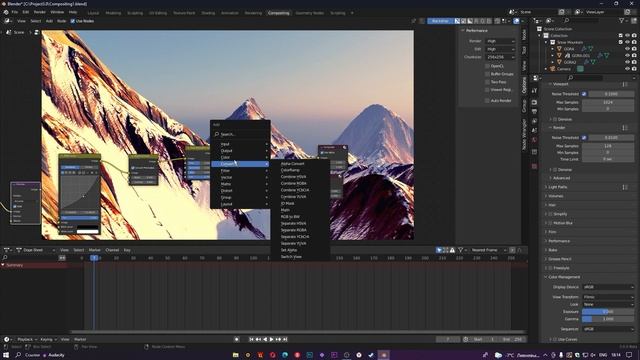Open the Output properties tab icon
This screenshot has width=640, height=360.
pyautogui.click(x=534, y=111)
